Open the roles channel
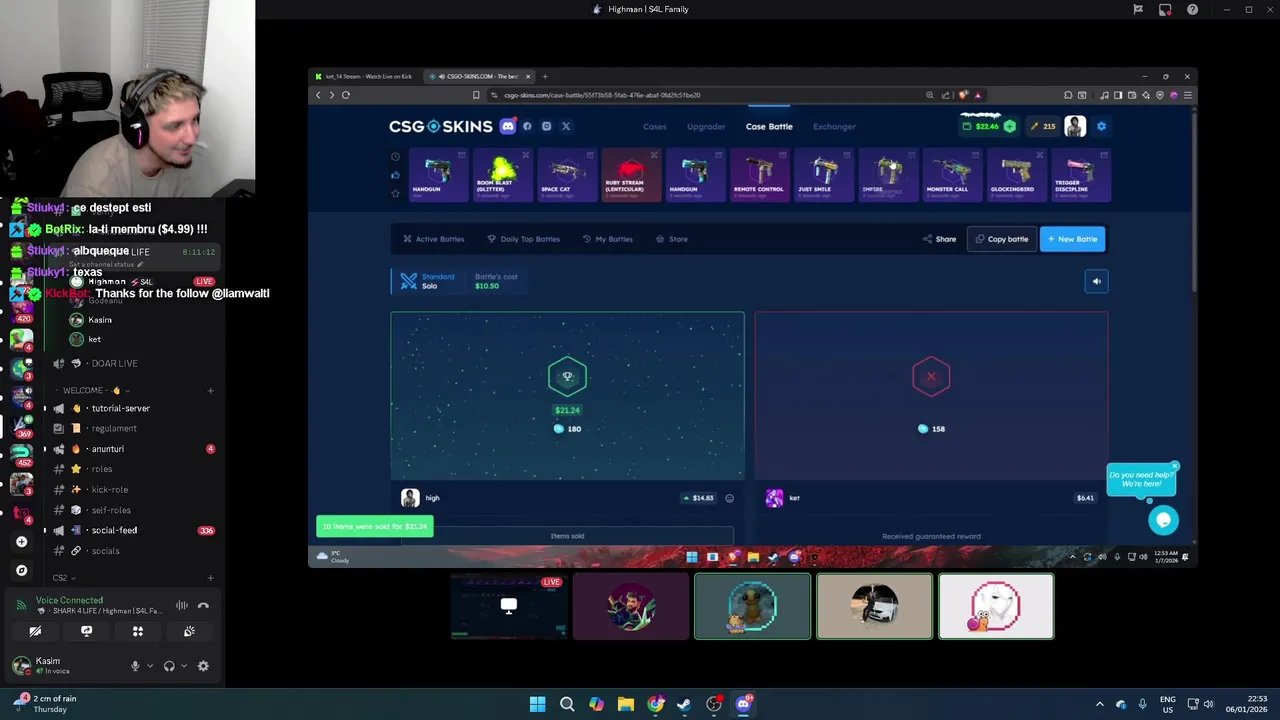The image size is (1280, 720). click(130, 469)
